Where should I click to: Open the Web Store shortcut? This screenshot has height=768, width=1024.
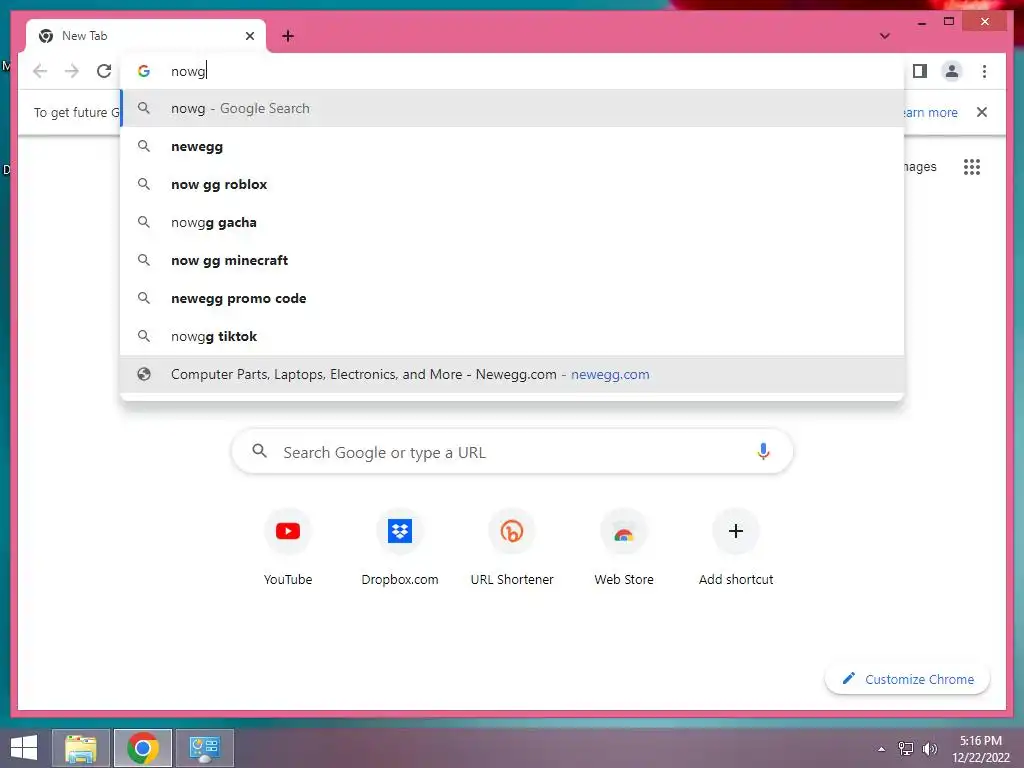[x=624, y=549]
